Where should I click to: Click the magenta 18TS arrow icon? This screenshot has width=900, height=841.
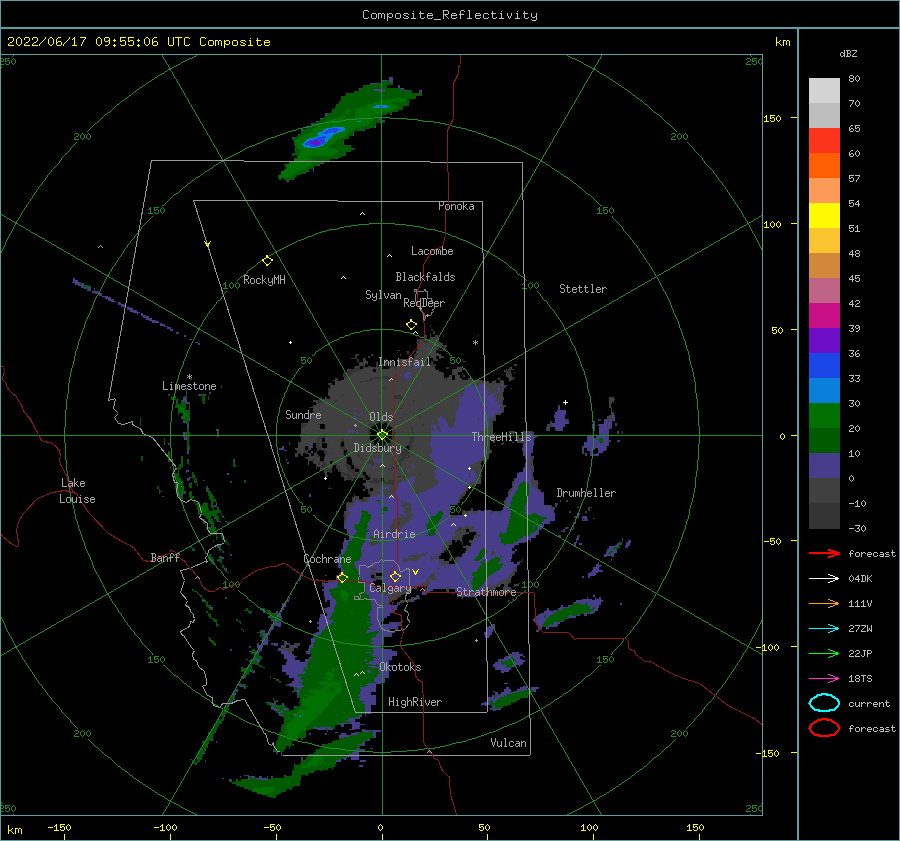tap(824, 679)
